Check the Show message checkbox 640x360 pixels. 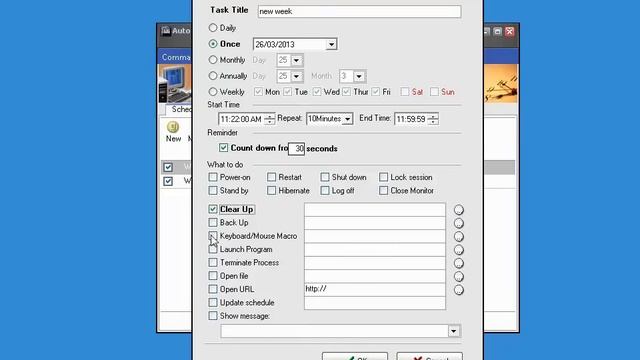coord(213,316)
